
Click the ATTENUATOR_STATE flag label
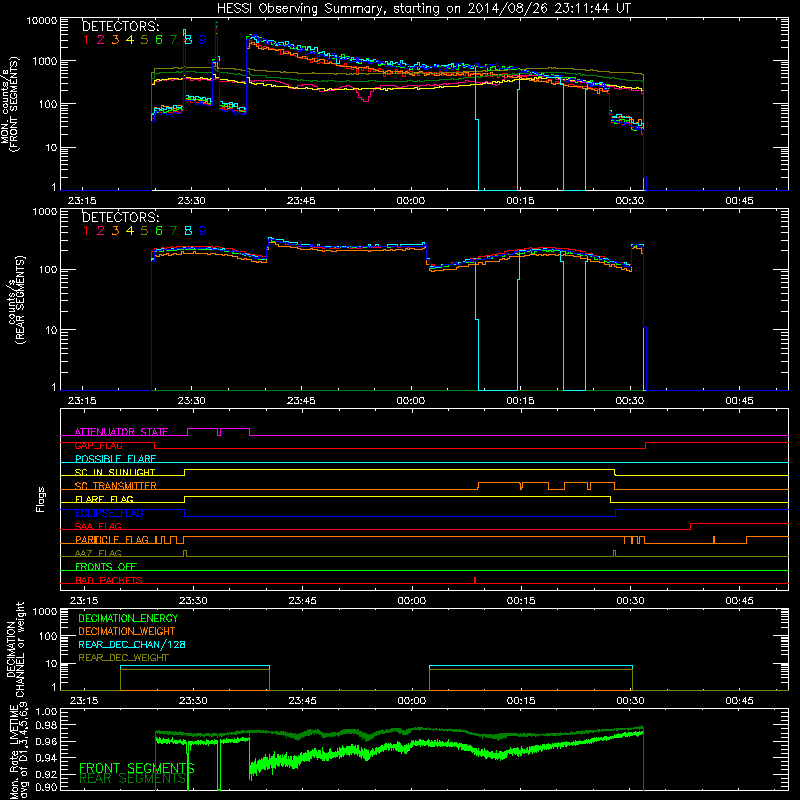(121, 432)
